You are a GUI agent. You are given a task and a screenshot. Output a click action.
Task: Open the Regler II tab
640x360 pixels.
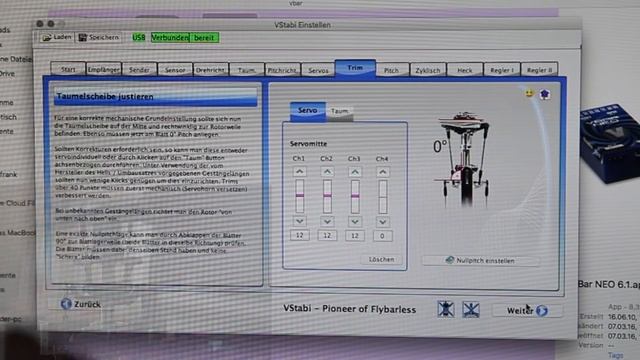click(539, 70)
